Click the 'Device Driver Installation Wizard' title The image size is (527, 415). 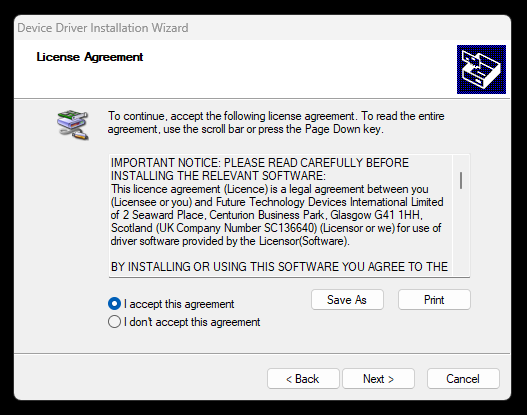103,28
